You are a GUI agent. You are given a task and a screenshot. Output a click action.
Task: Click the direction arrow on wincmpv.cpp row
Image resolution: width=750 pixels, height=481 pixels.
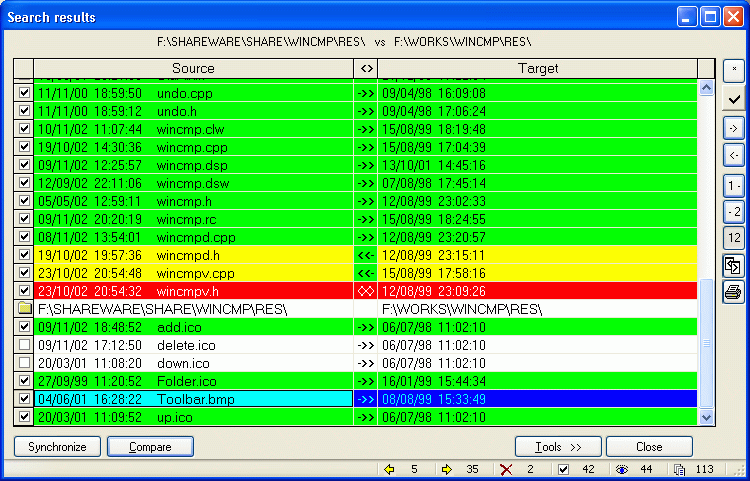coord(366,273)
